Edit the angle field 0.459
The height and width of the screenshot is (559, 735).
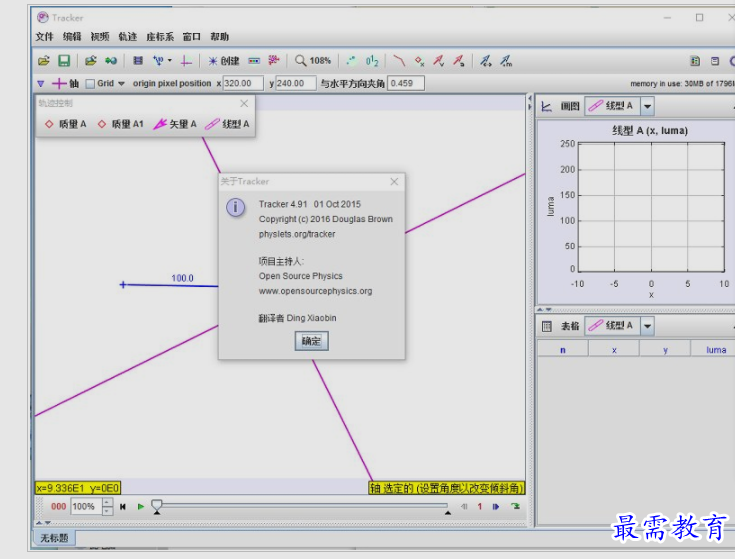pyautogui.click(x=406, y=83)
